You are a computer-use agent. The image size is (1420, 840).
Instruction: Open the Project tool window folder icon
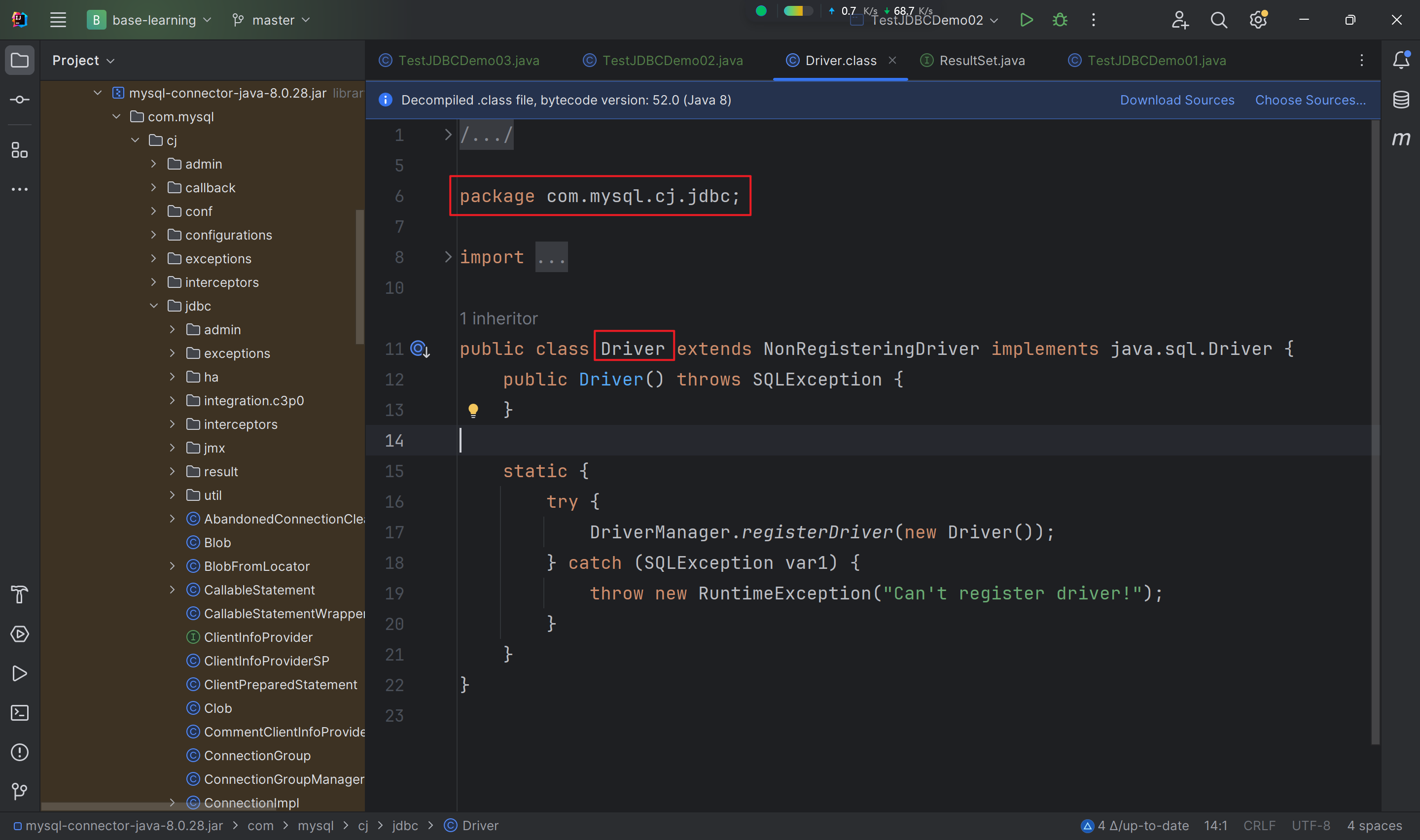20,60
